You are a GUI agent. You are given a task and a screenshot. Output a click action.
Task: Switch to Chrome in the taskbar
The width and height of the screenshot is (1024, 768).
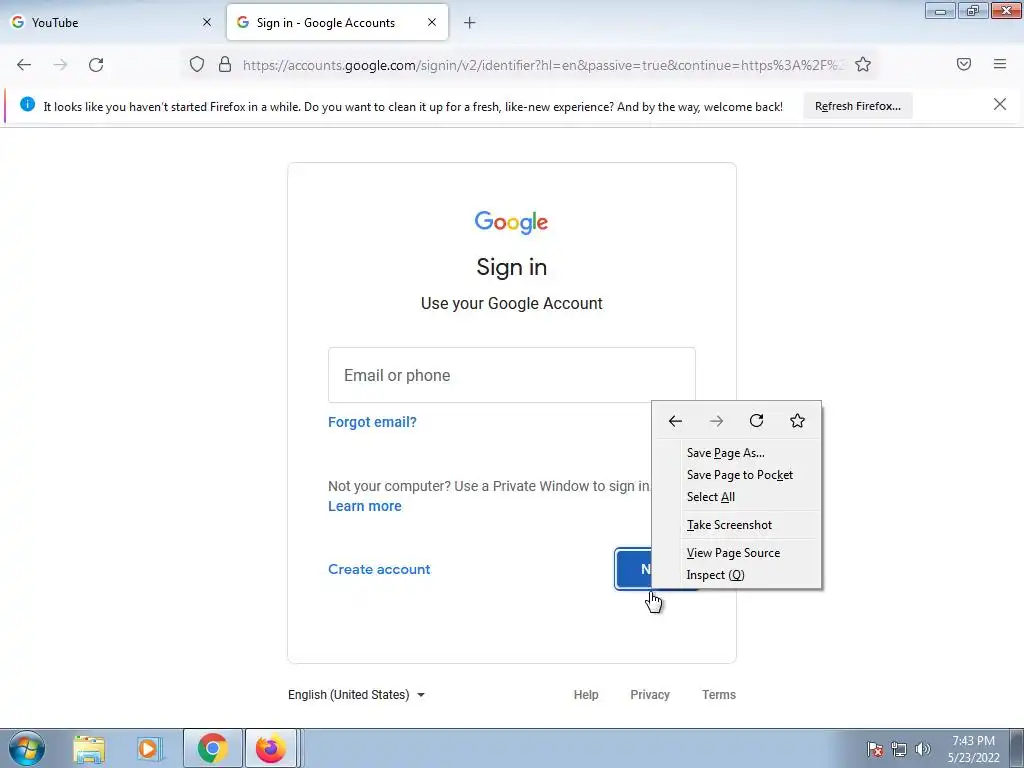point(213,748)
